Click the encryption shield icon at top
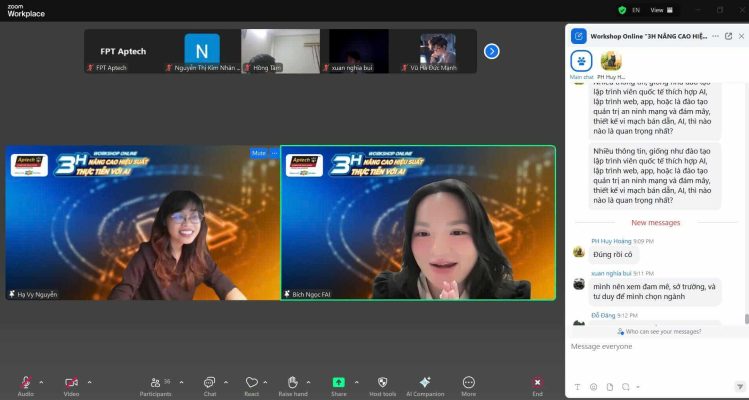This screenshot has height=400, width=749. tap(622, 10)
